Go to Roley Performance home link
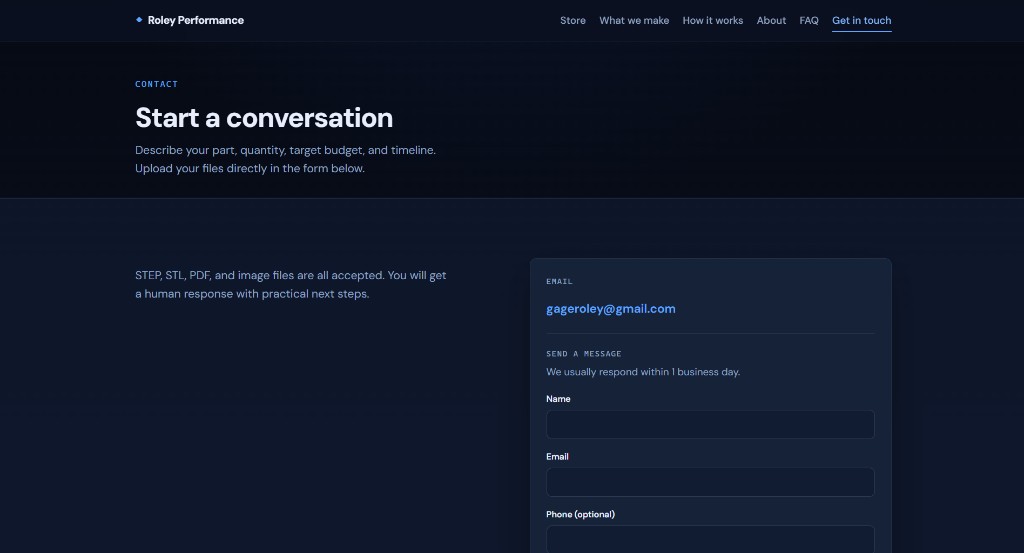The image size is (1024, 553). pos(189,20)
